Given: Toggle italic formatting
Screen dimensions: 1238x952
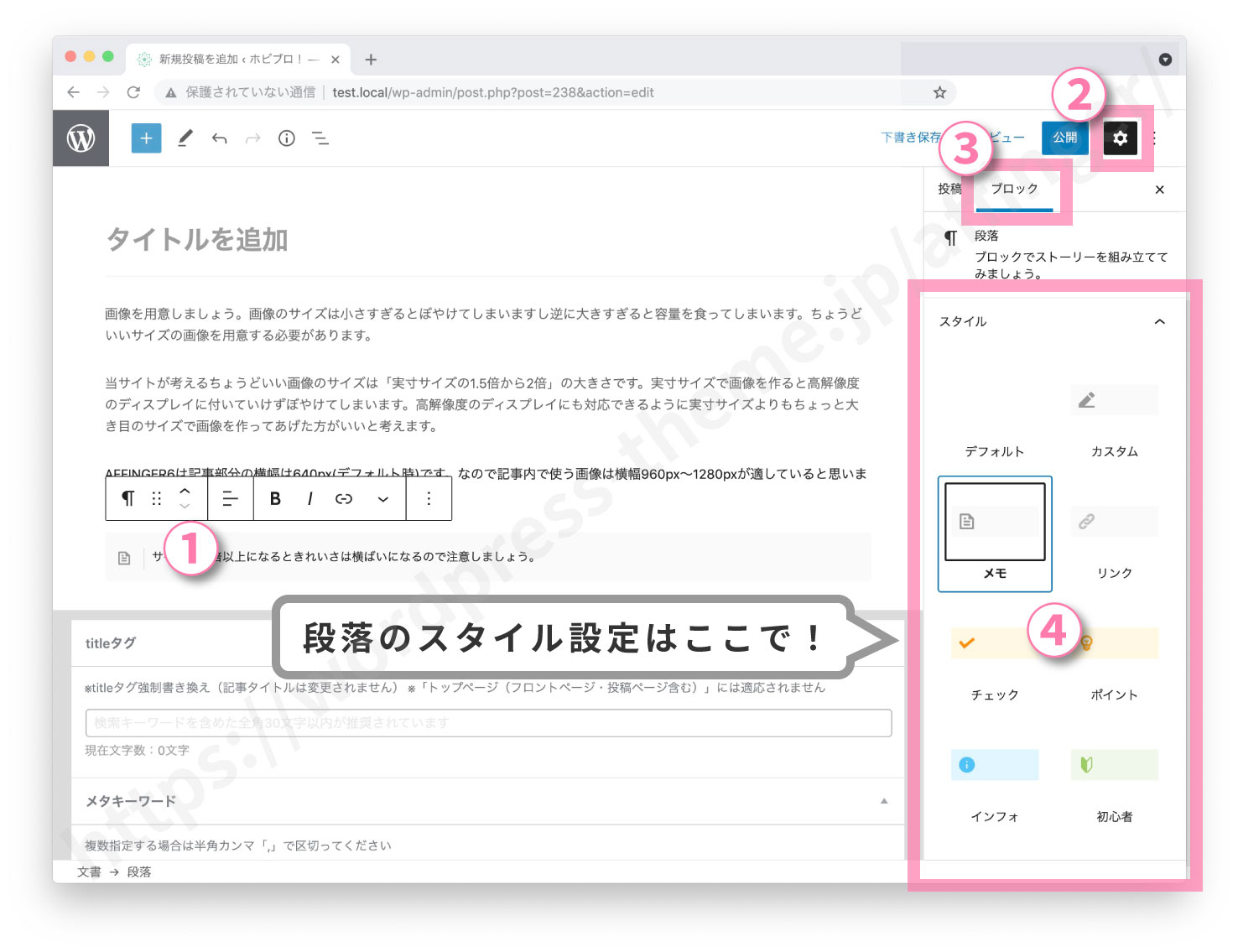Looking at the screenshot, I should point(309,498).
